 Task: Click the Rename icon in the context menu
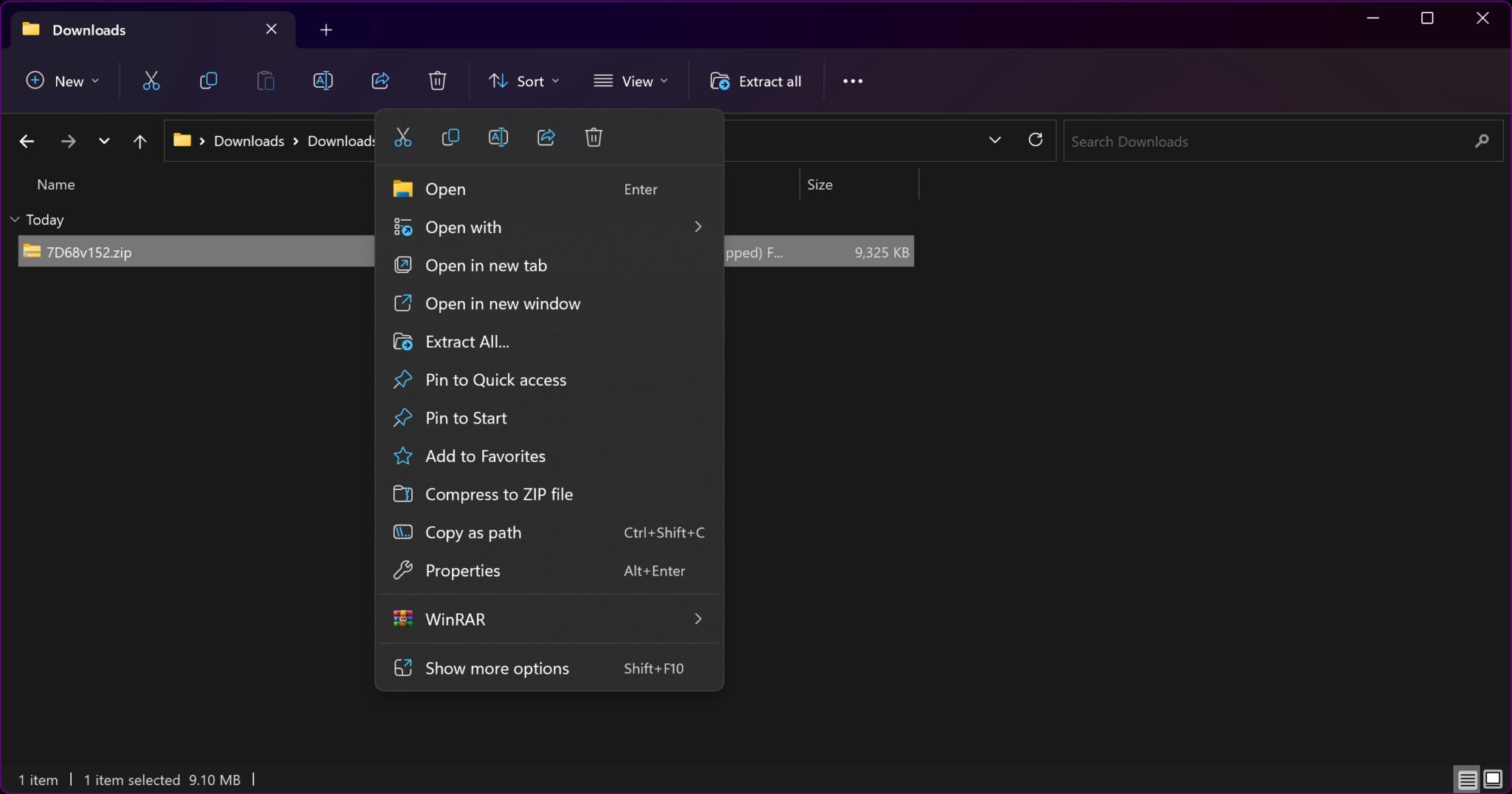[498, 137]
